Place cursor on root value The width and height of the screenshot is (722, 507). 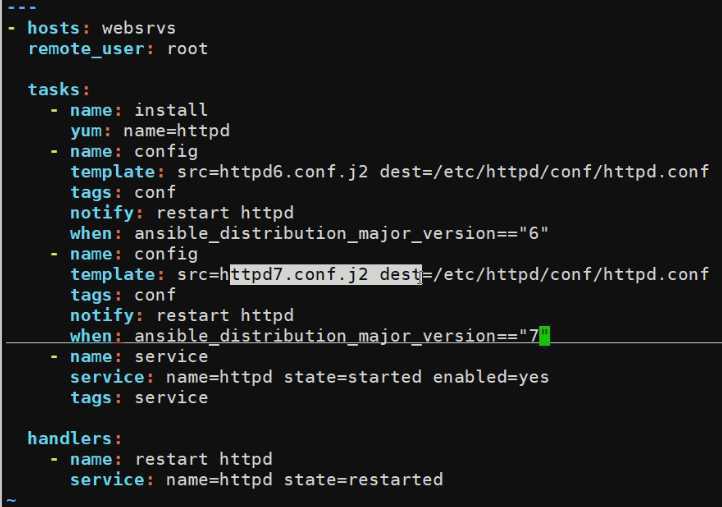pos(187,49)
